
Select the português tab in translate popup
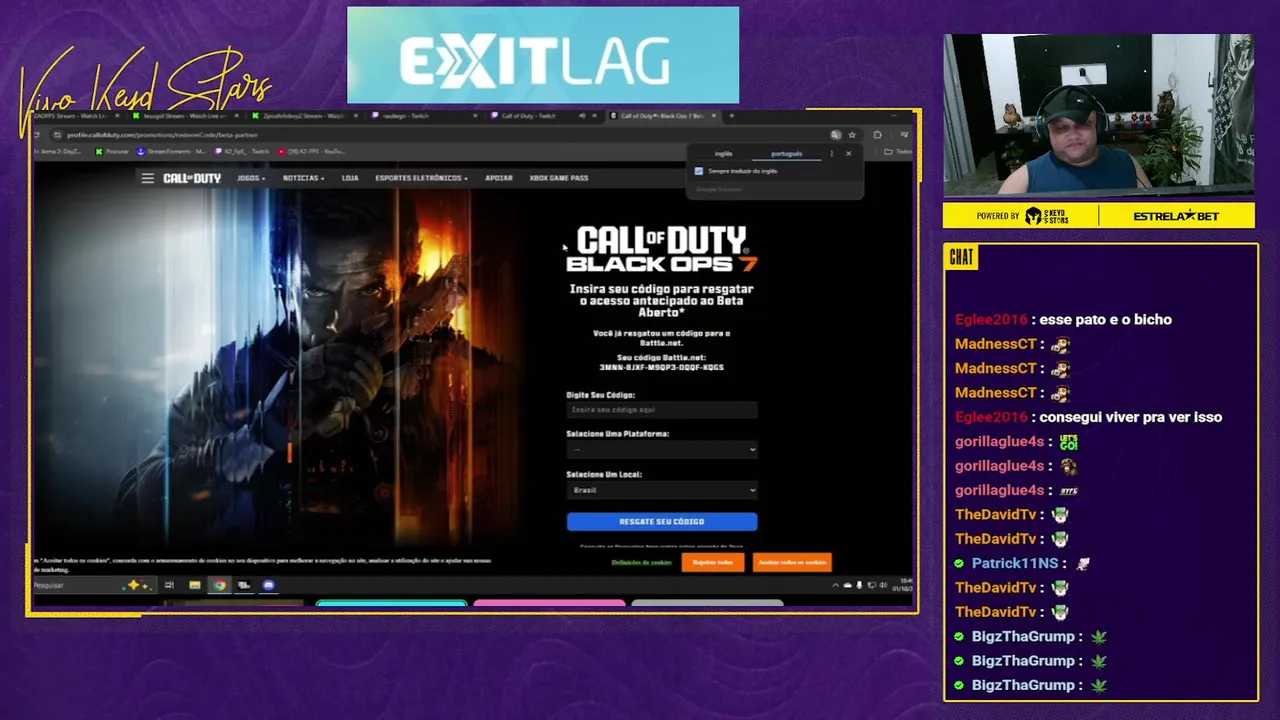[x=786, y=154]
